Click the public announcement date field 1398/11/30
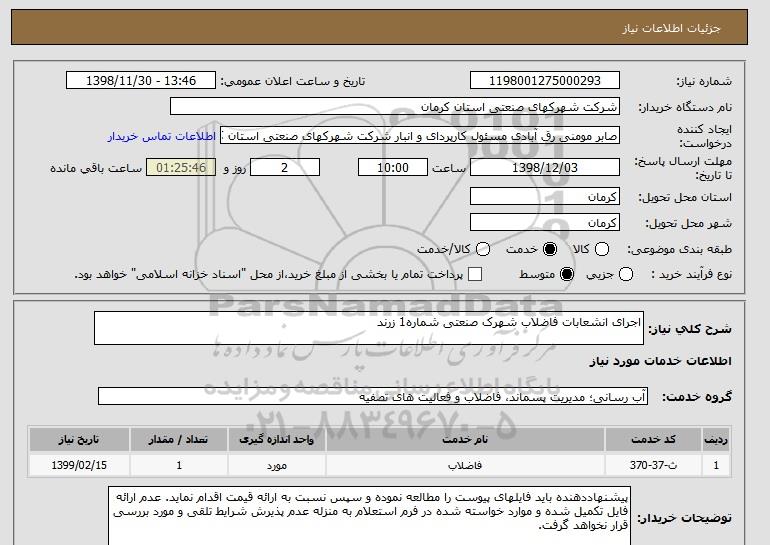770x545 pixels. point(141,81)
